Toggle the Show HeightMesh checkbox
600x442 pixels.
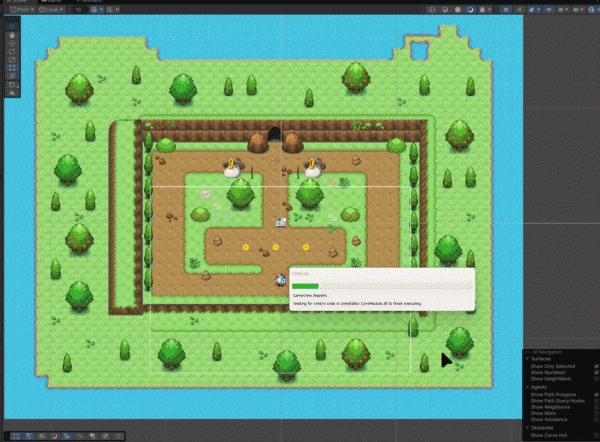coord(596,379)
